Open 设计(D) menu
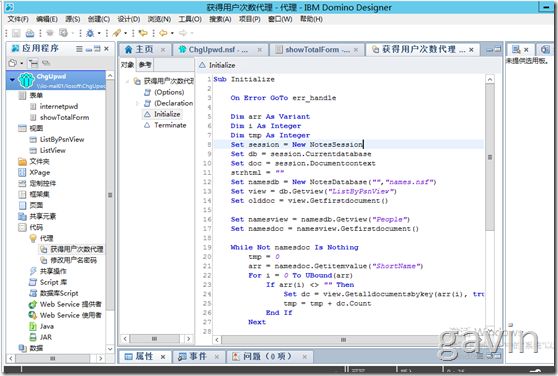 (129, 19)
